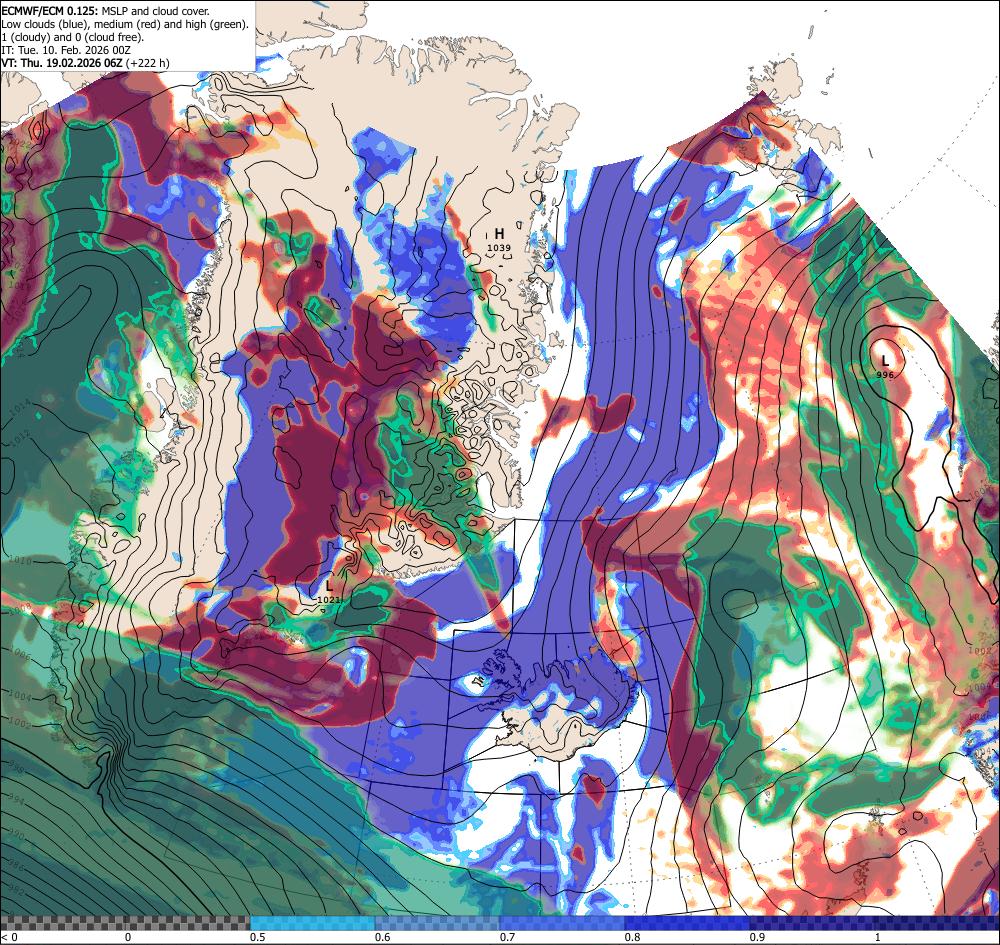
Task: Click the 'ECMWF/ECM 0.125: MSLP and cloud cover' title
Action: click(105, 11)
